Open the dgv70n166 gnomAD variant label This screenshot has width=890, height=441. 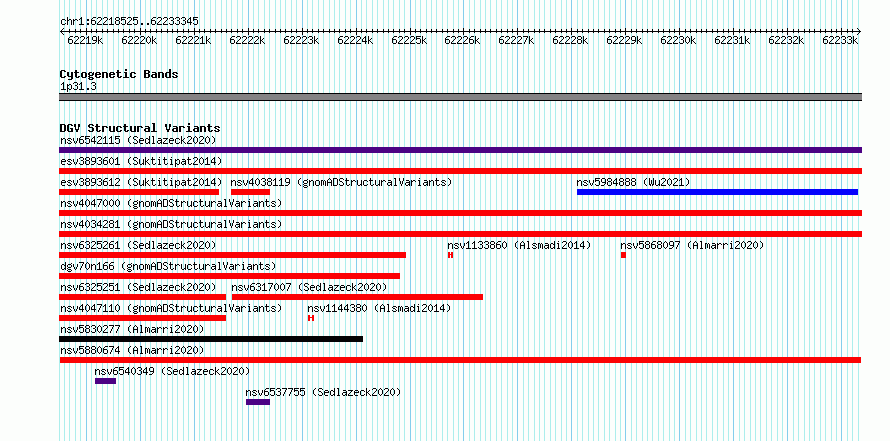click(x=168, y=266)
